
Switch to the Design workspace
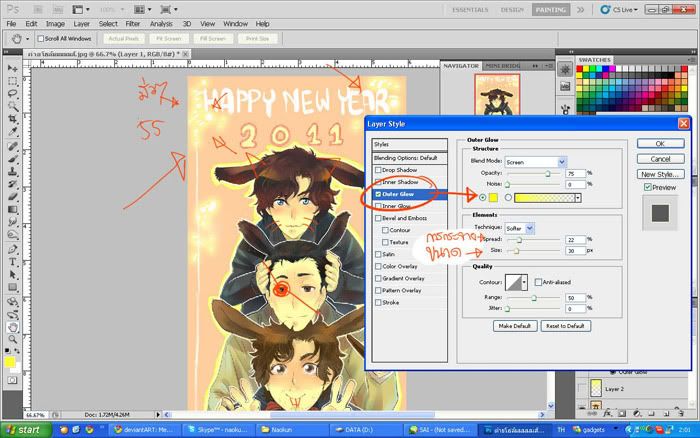[512, 8]
